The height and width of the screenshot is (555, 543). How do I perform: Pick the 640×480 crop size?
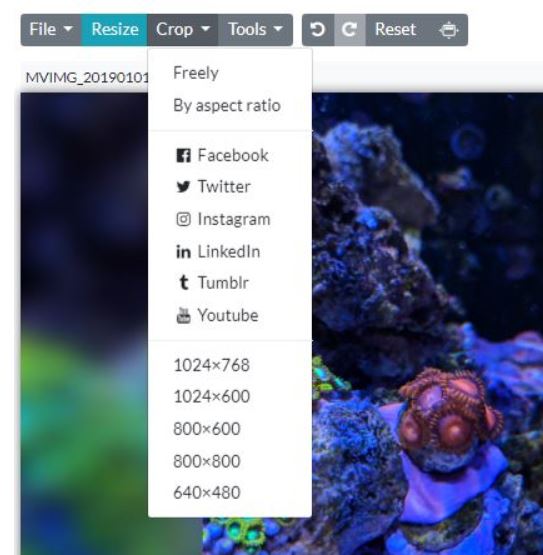click(x=207, y=493)
